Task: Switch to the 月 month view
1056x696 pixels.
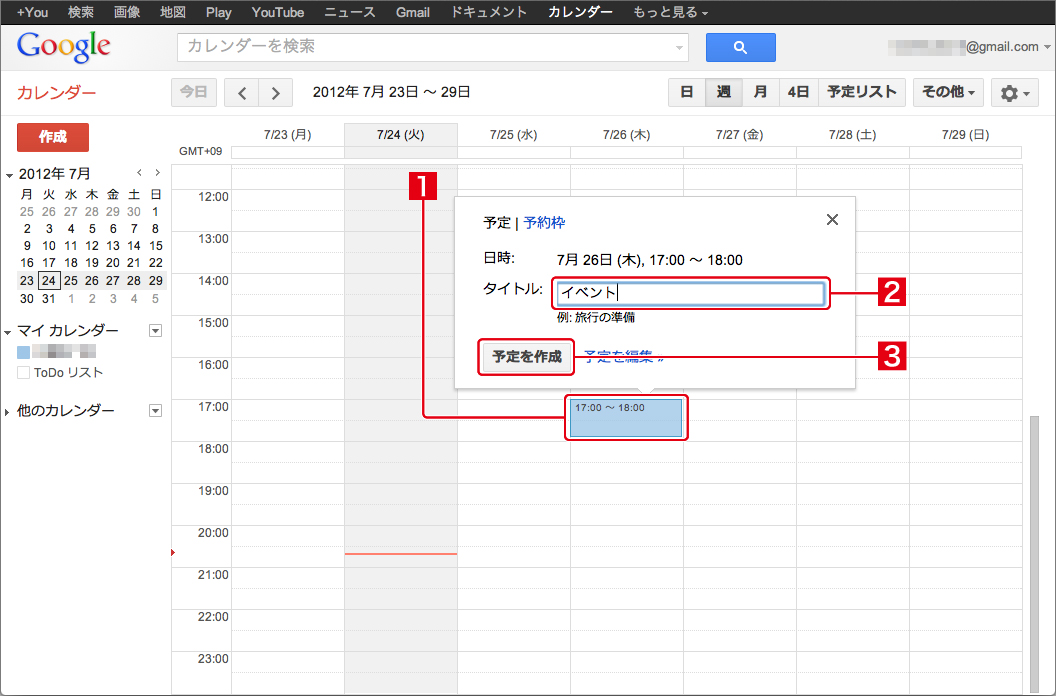Action: 760,92
